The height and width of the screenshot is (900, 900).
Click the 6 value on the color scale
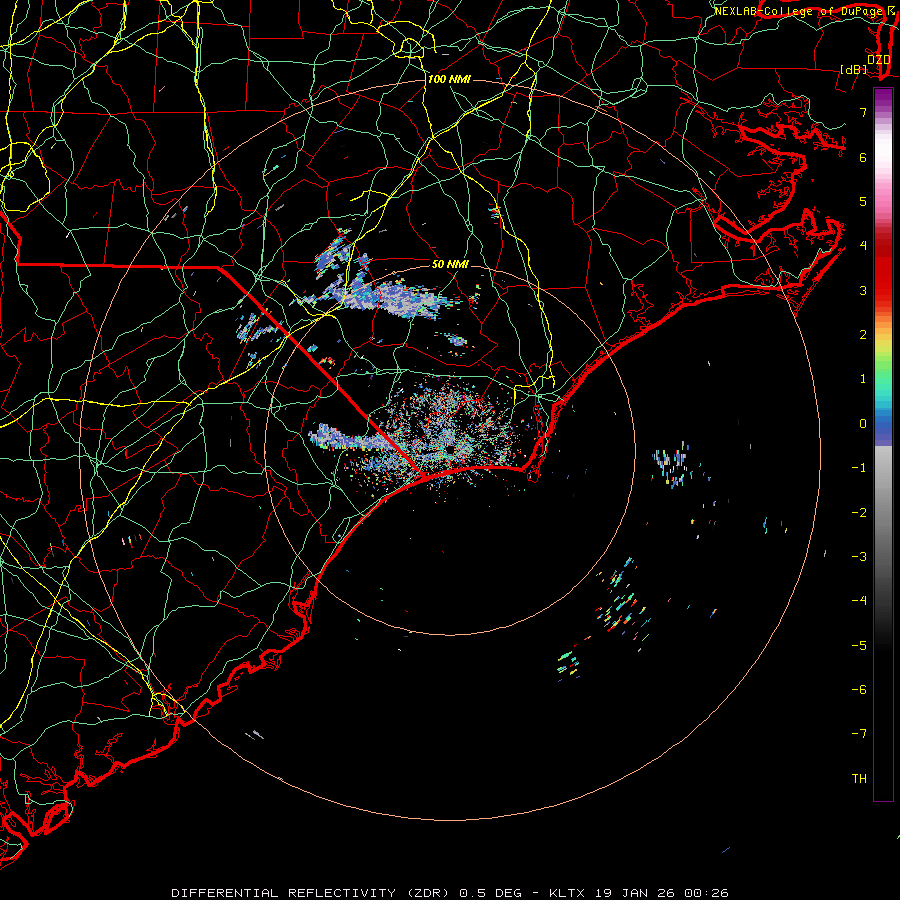point(863,157)
